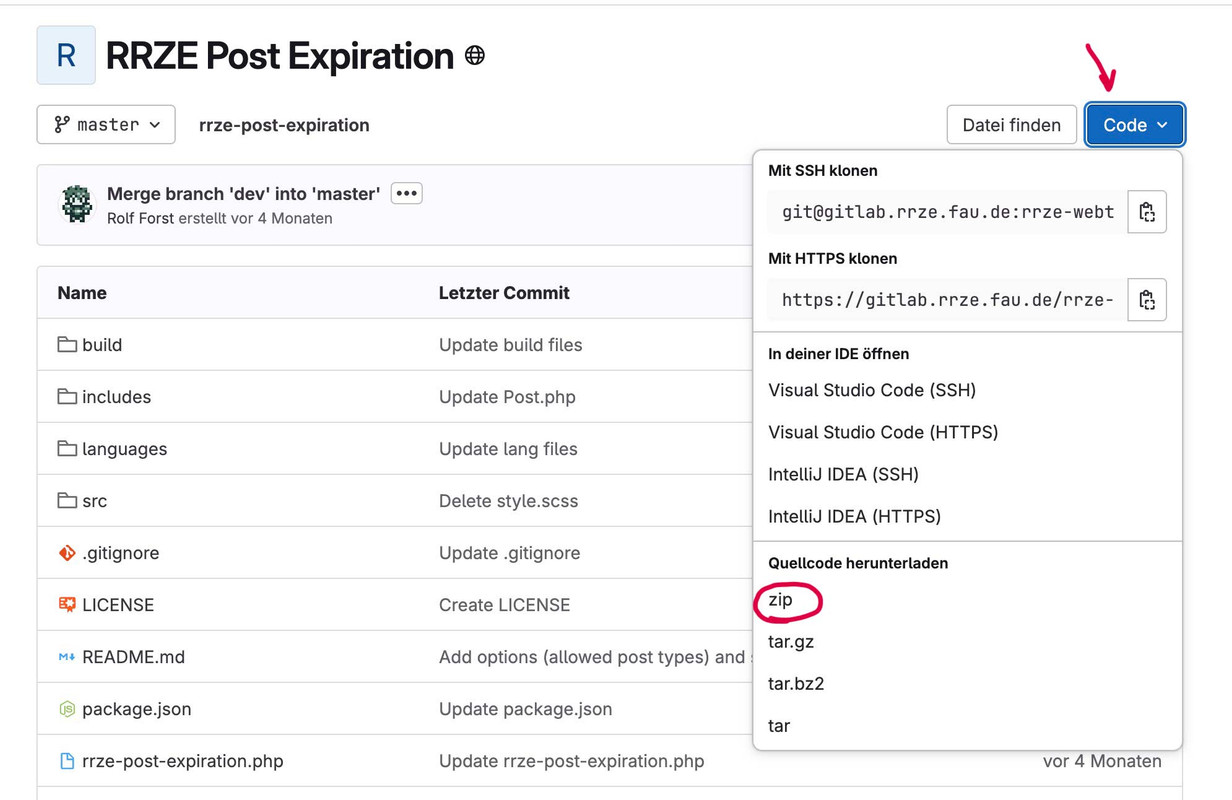Click the author name Rolf Forst
This screenshot has height=800, width=1232.
tap(140, 218)
